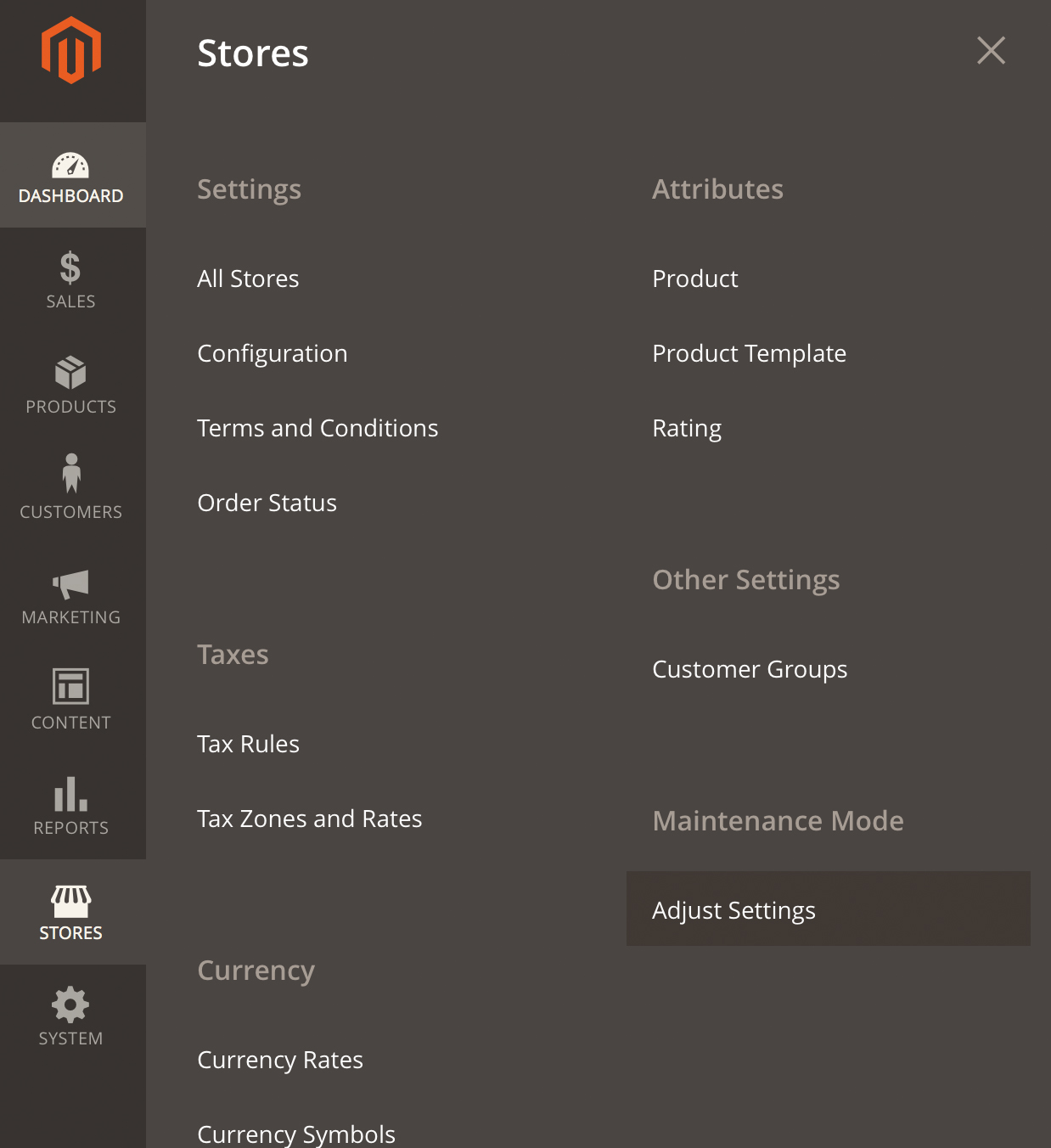Open Products box icon in sidebar
Viewport: 1051px width, 1148px height.
pyautogui.click(x=70, y=373)
